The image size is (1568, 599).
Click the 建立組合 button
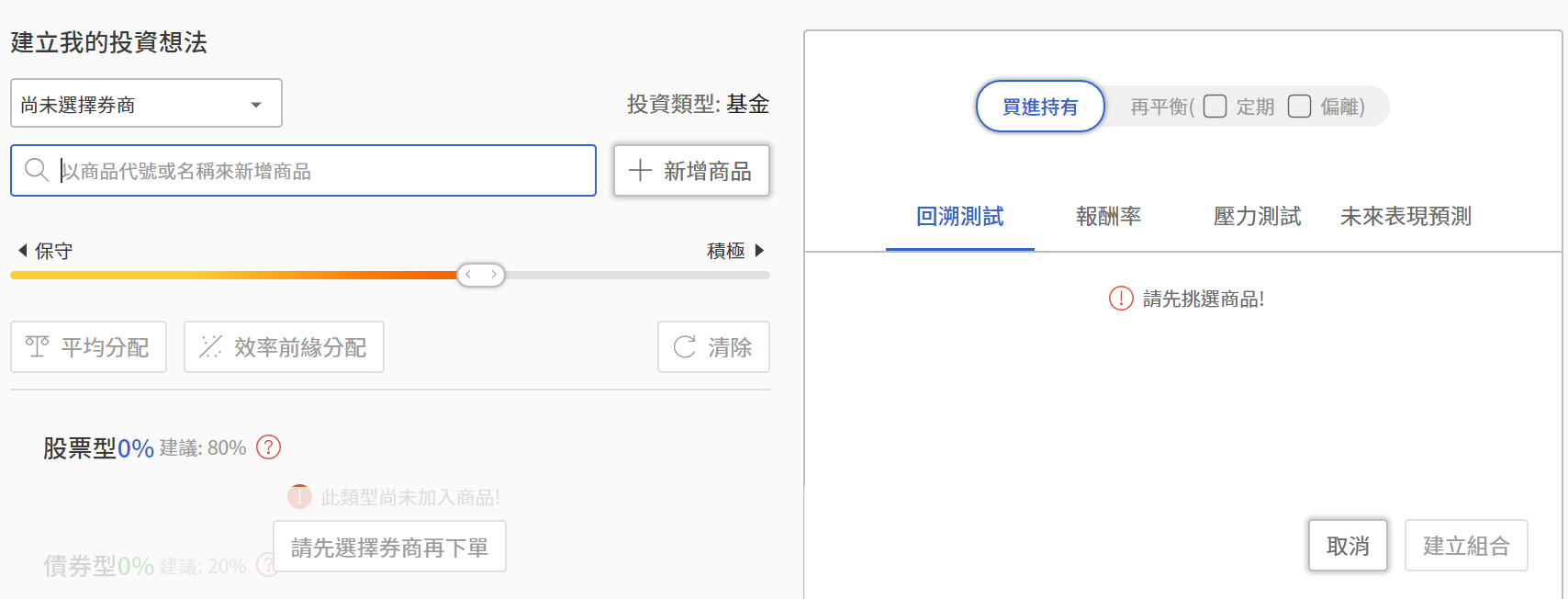tap(1466, 546)
